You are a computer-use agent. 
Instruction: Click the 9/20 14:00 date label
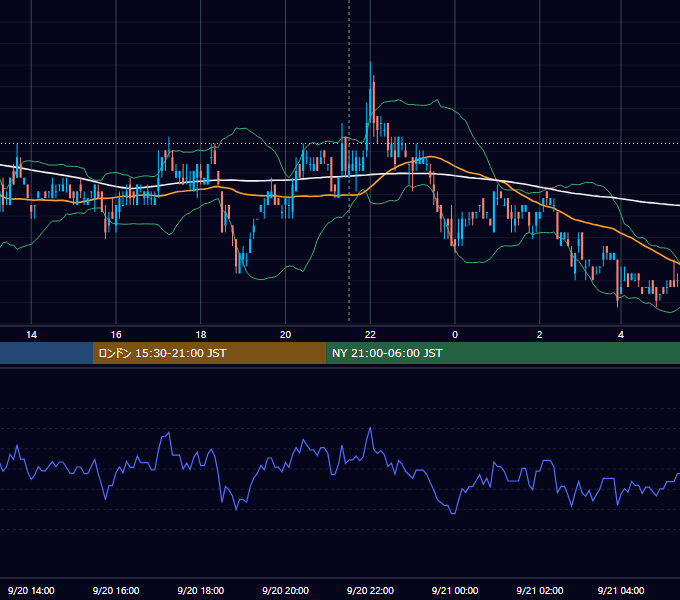point(31,590)
